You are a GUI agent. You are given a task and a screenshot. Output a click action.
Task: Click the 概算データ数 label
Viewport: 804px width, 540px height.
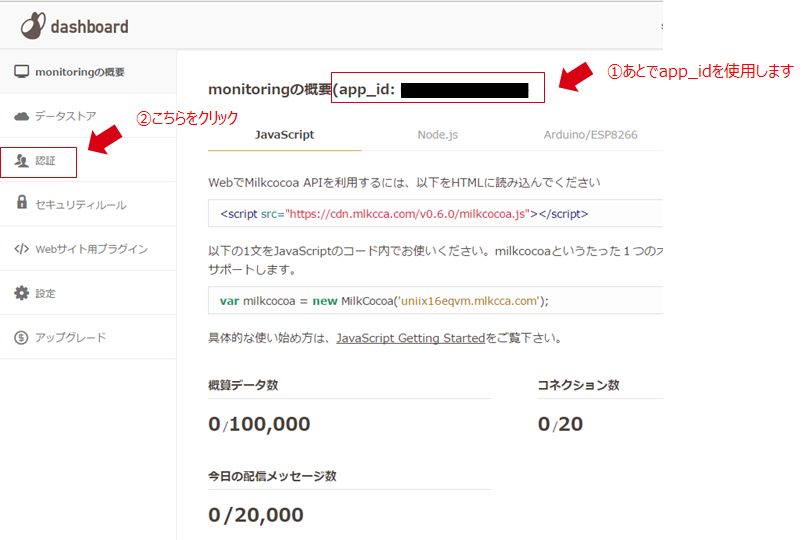point(243,385)
